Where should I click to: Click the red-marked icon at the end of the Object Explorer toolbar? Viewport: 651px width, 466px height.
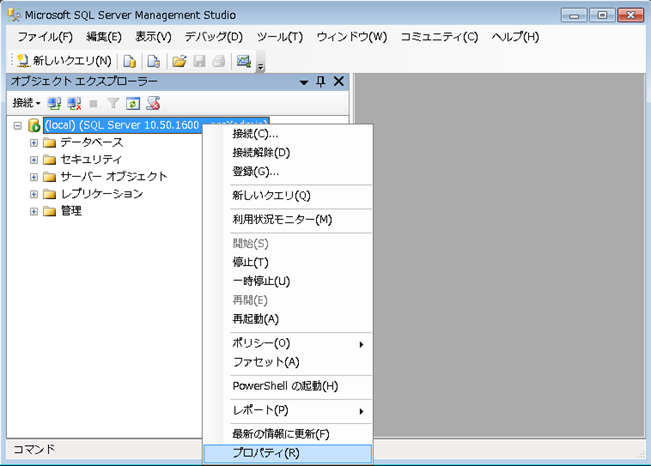click(x=153, y=103)
